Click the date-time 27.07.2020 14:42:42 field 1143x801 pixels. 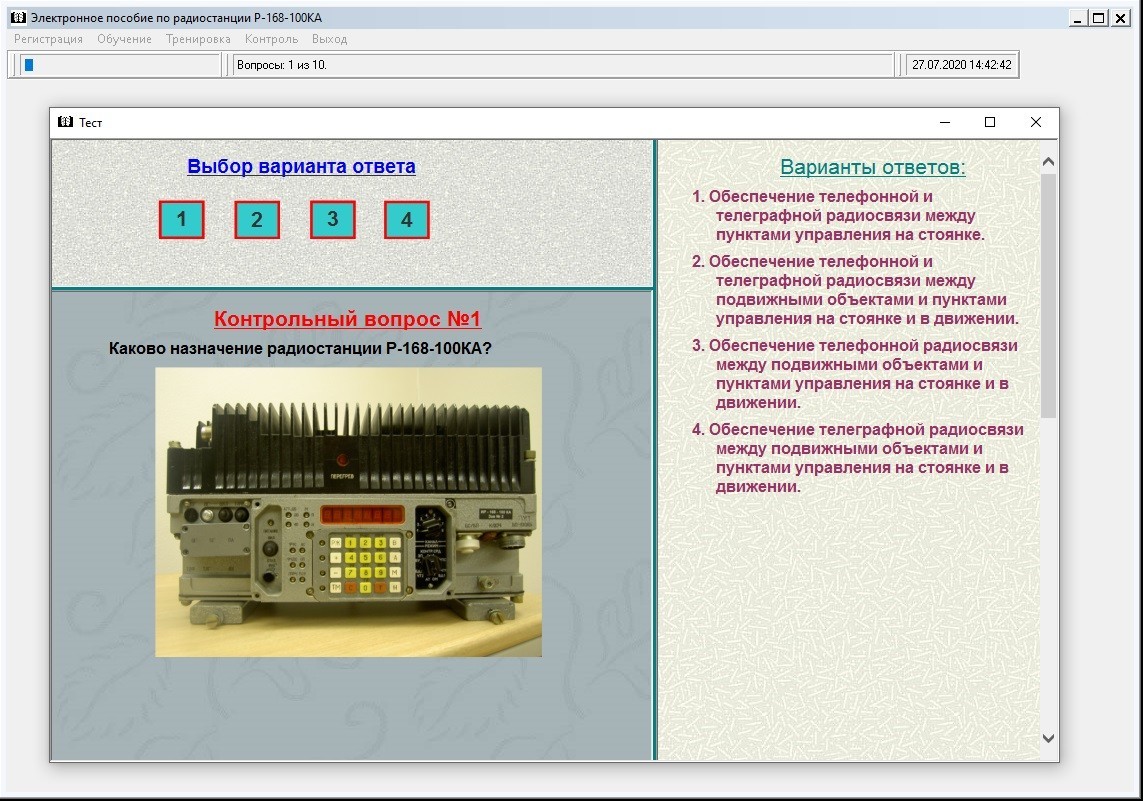click(x=961, y=65)
